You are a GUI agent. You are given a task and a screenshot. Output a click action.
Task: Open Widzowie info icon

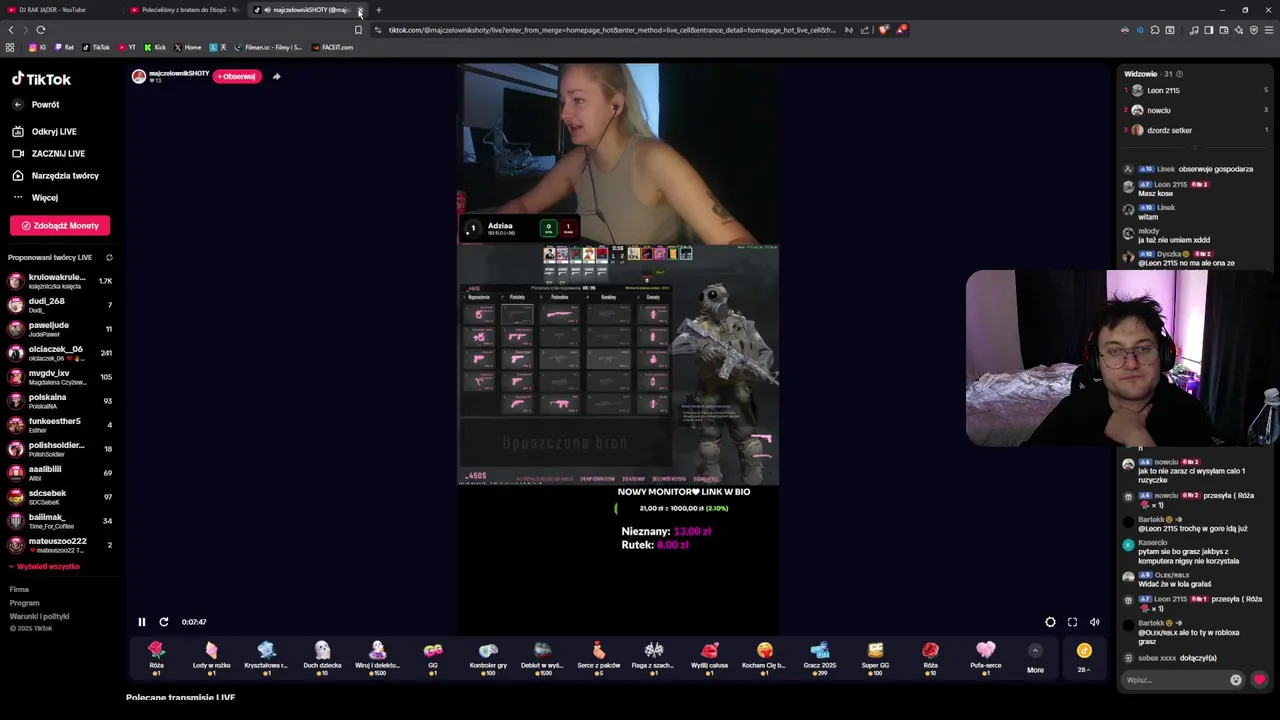click(1179, 74)
